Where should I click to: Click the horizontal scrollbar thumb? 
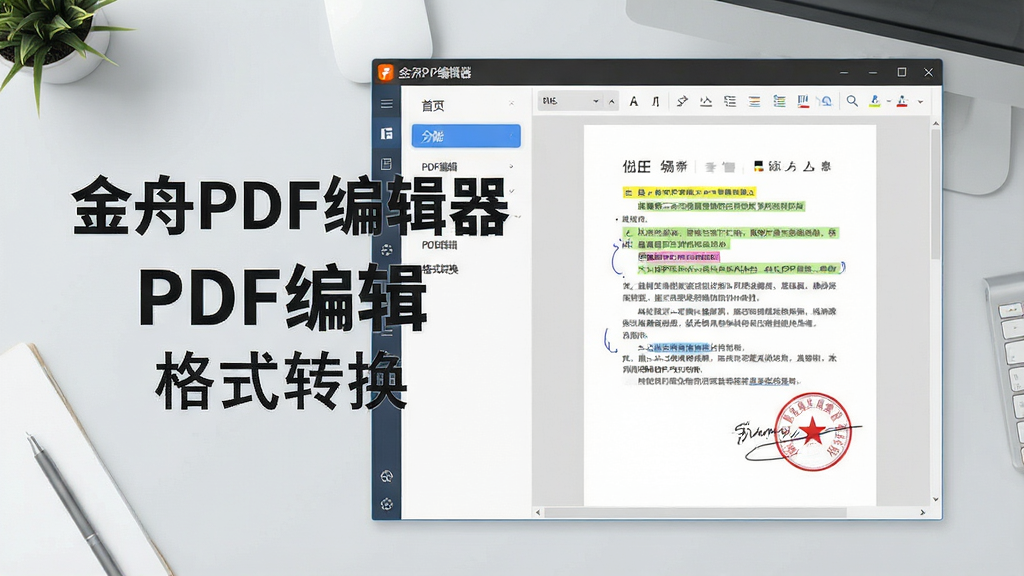pos(696,513)
